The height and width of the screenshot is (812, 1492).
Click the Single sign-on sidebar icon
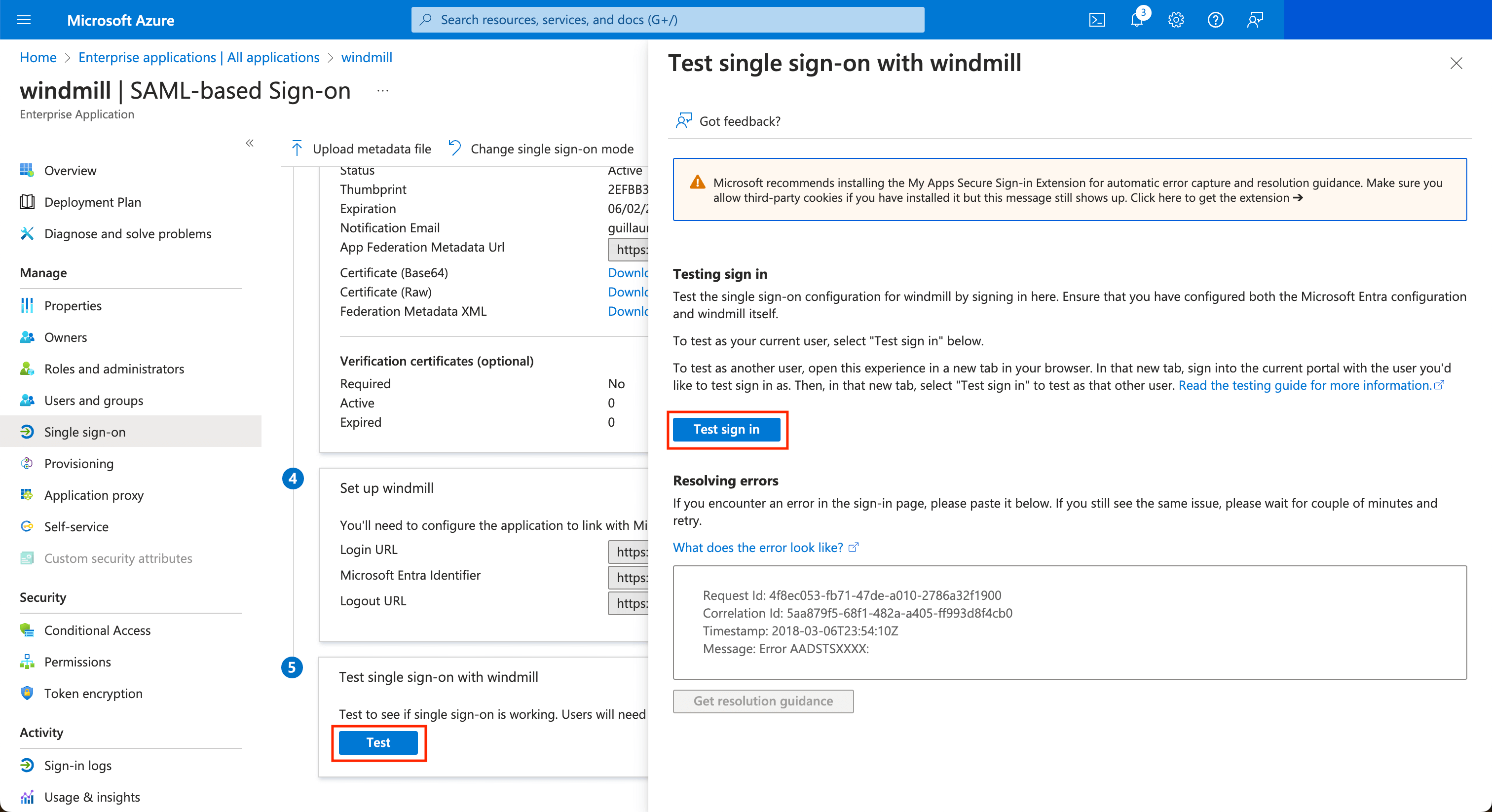(27, 431)
